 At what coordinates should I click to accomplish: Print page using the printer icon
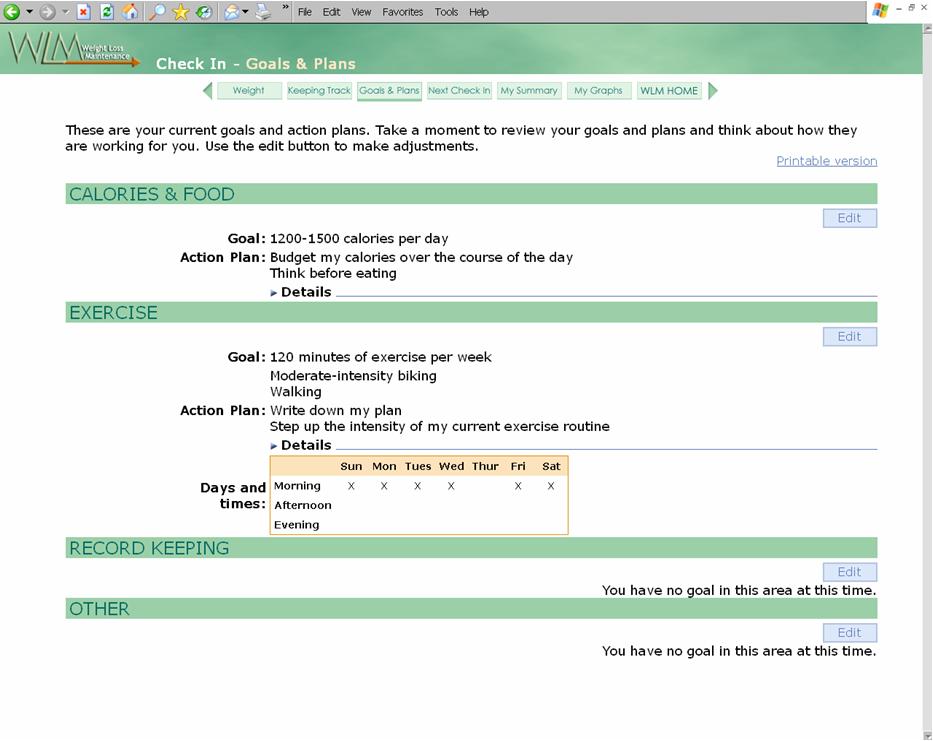(x=263, y=12)
